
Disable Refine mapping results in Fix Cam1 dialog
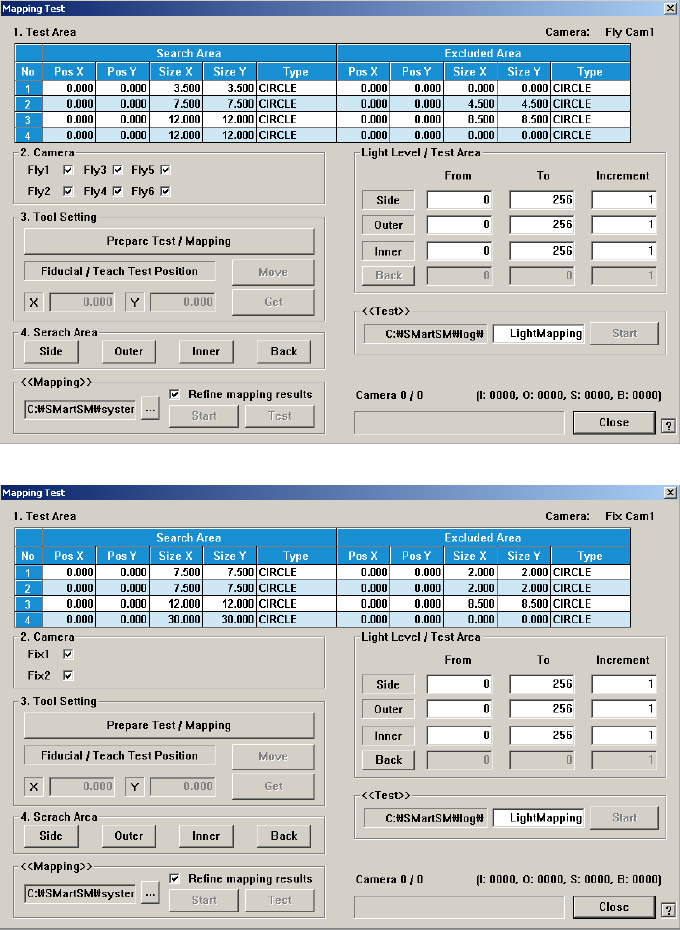[x=175, y=879]
